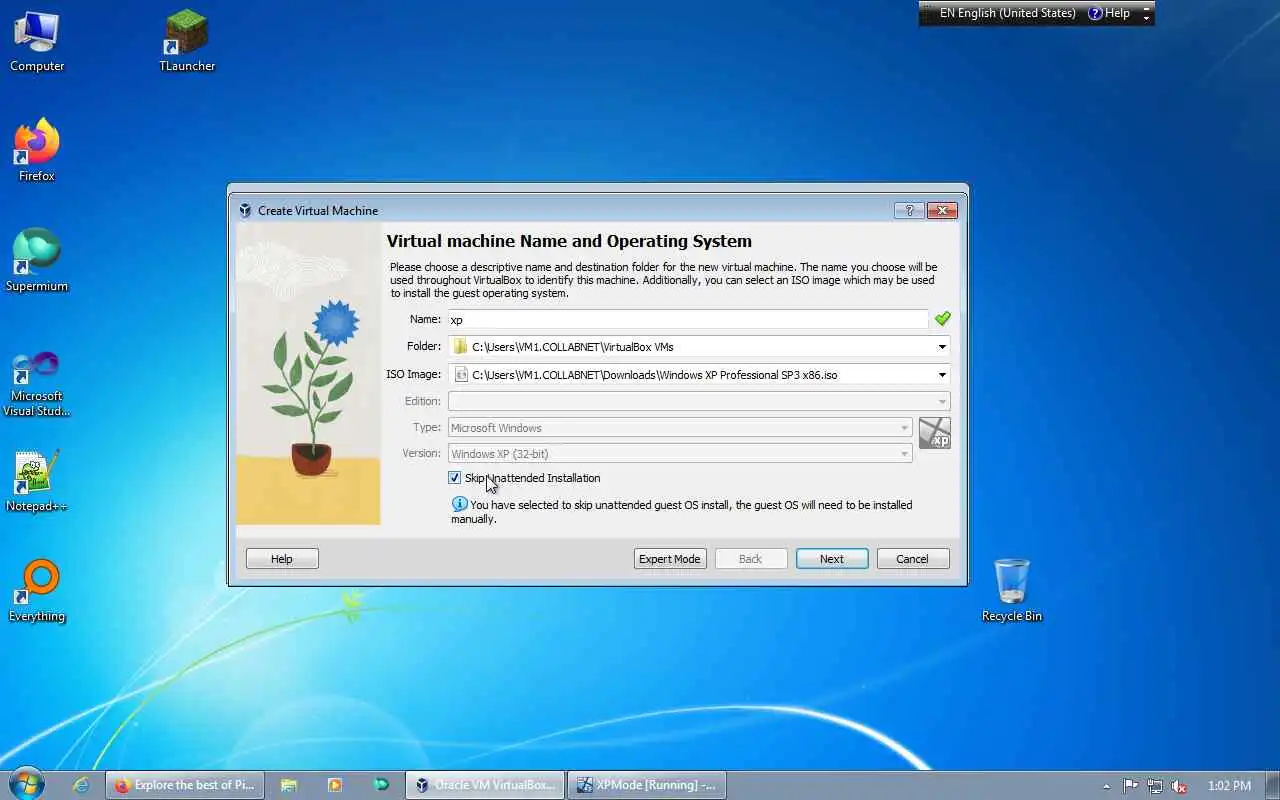Open the Type dropdown Microsoft Windows

point(680,428)
